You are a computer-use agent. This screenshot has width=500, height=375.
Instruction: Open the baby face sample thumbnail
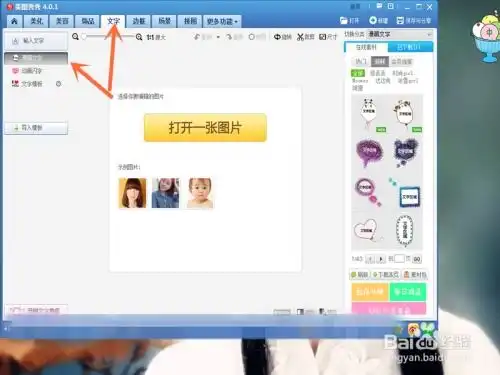tap(200, 193)
